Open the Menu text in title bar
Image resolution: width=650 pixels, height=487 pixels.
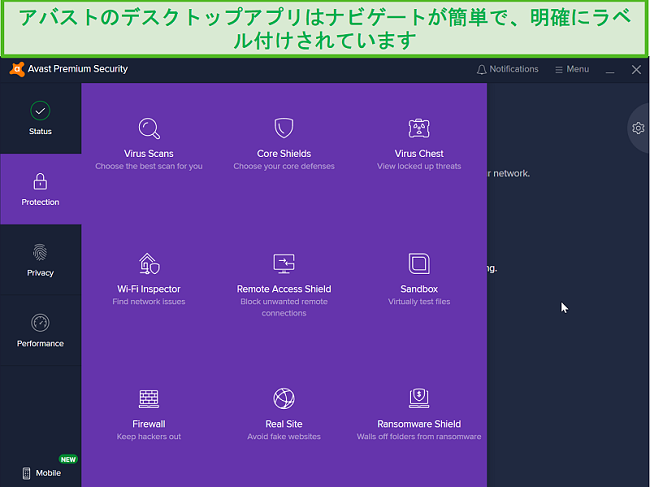[577, 69]
